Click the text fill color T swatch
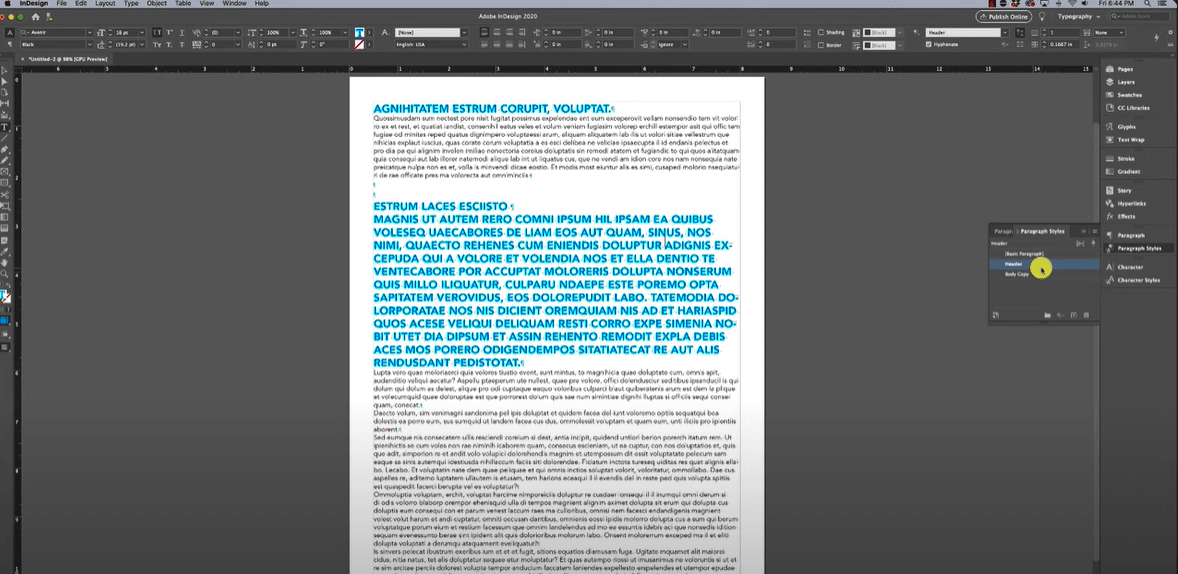 point(359,32)
